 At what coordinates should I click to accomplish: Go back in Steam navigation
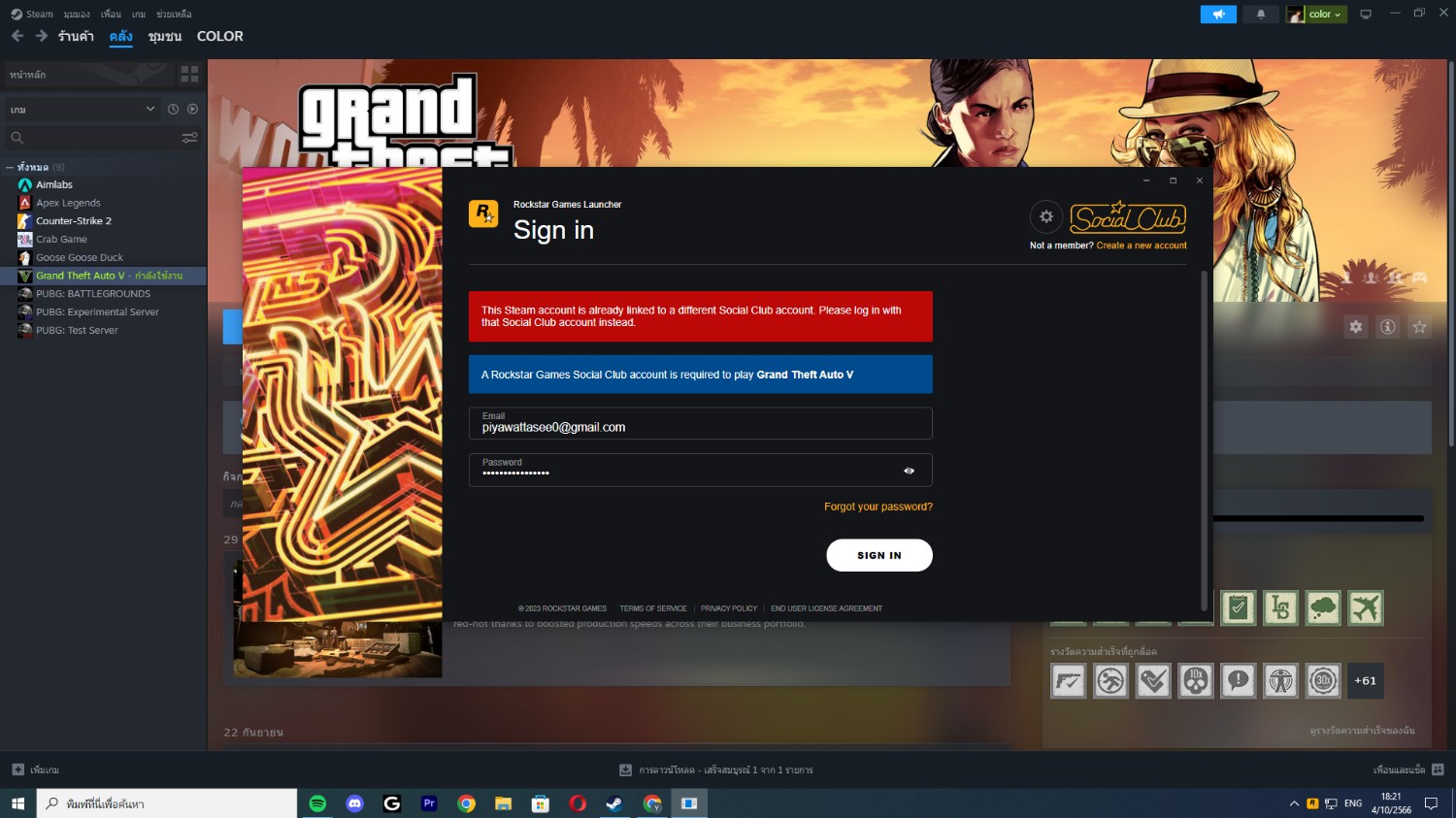tap(17, 36)
